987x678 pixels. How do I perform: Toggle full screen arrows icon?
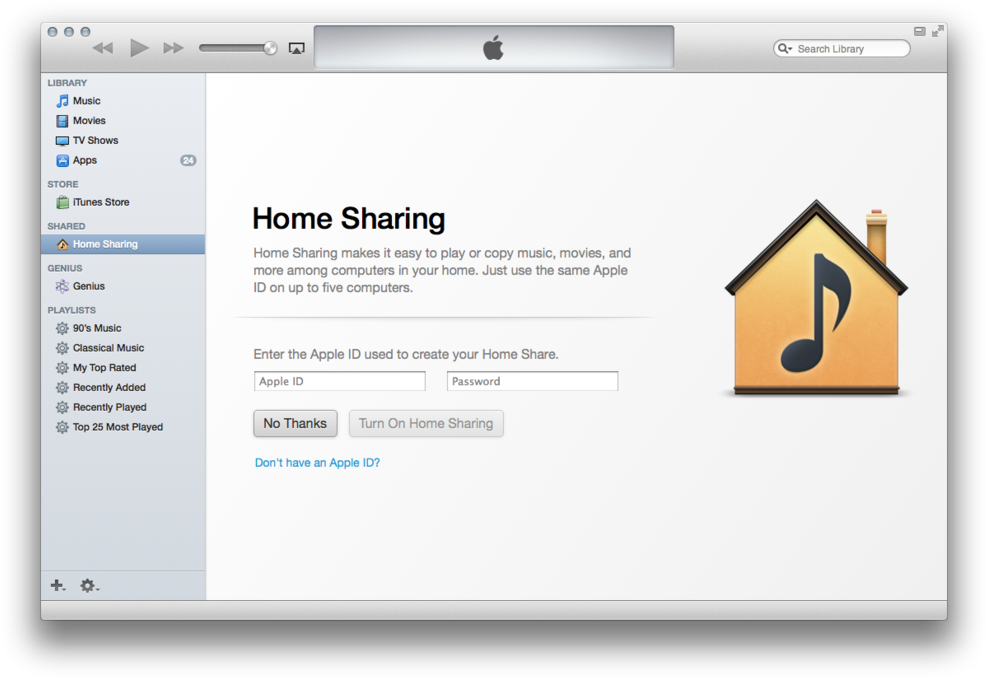[x=938, y=31]
